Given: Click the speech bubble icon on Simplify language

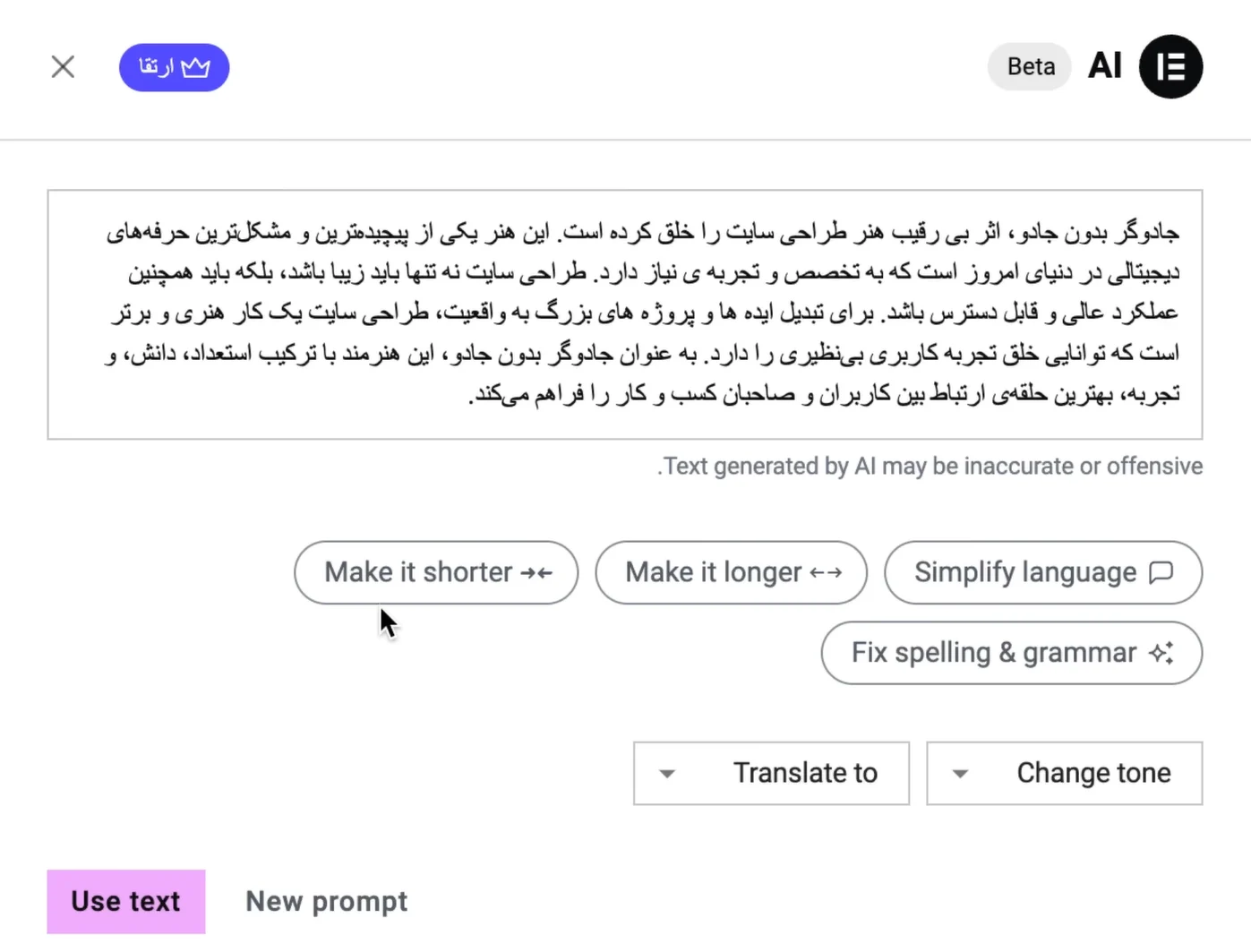Looking at the screenshot, I should point(1161,571).
